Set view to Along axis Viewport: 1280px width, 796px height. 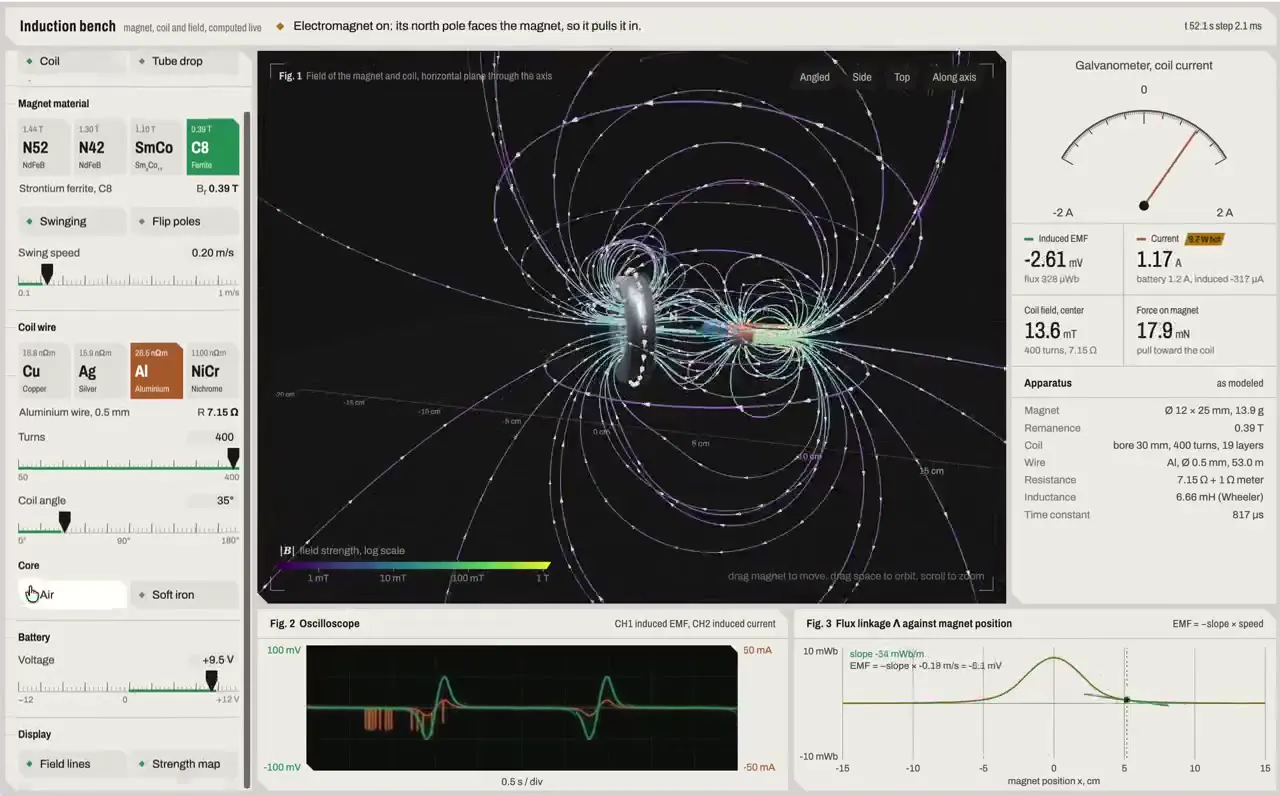point(954,77)
